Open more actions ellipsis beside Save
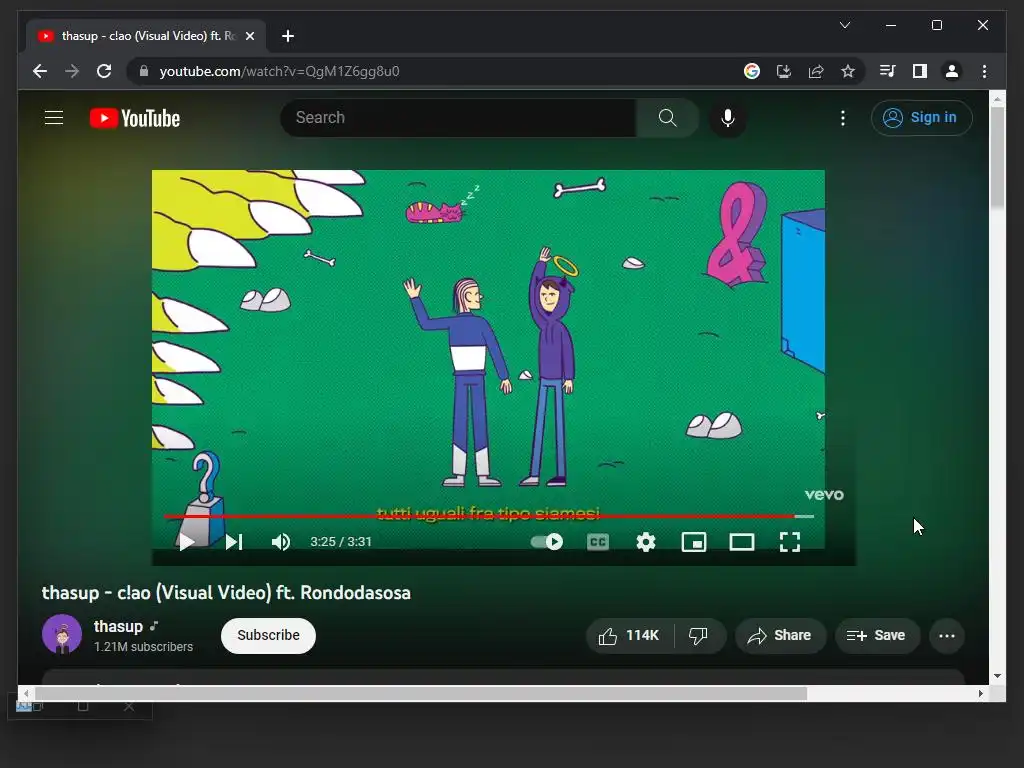Screen dimensions: 1024x768 pos(947,635)
